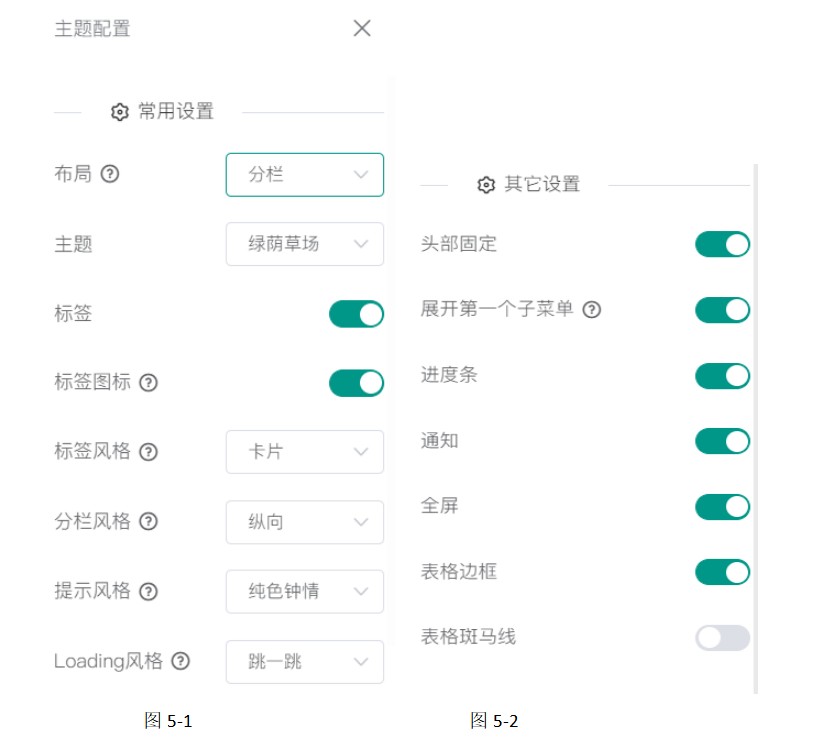Viewport: 816px width, 748px height.
Task: Turn off the 标签 switch
Action: coord(356,314)
